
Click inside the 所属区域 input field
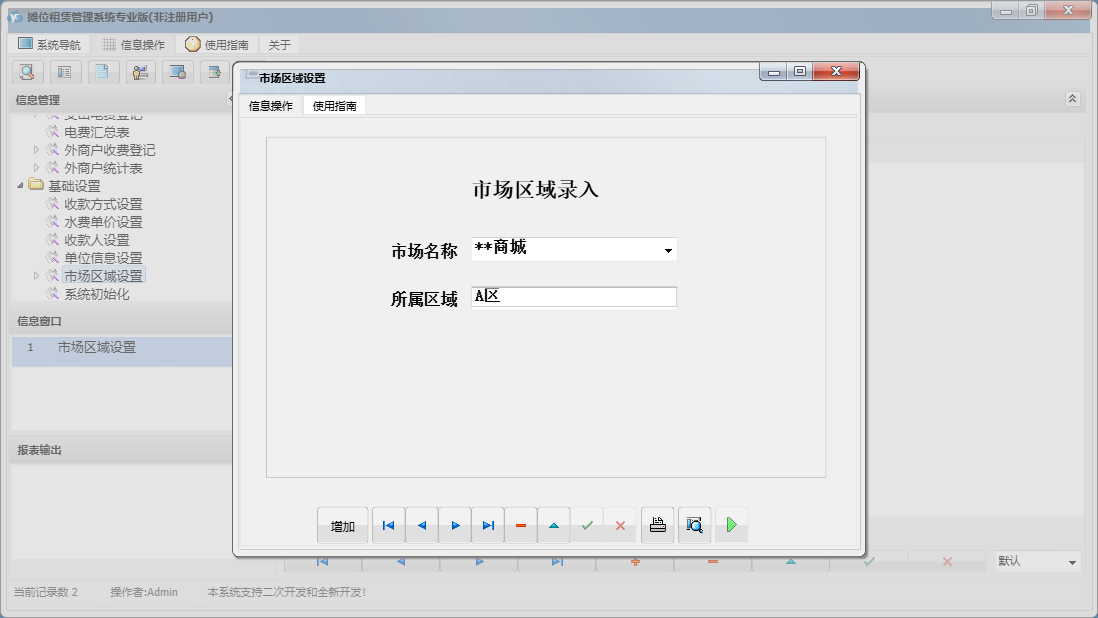570,296
